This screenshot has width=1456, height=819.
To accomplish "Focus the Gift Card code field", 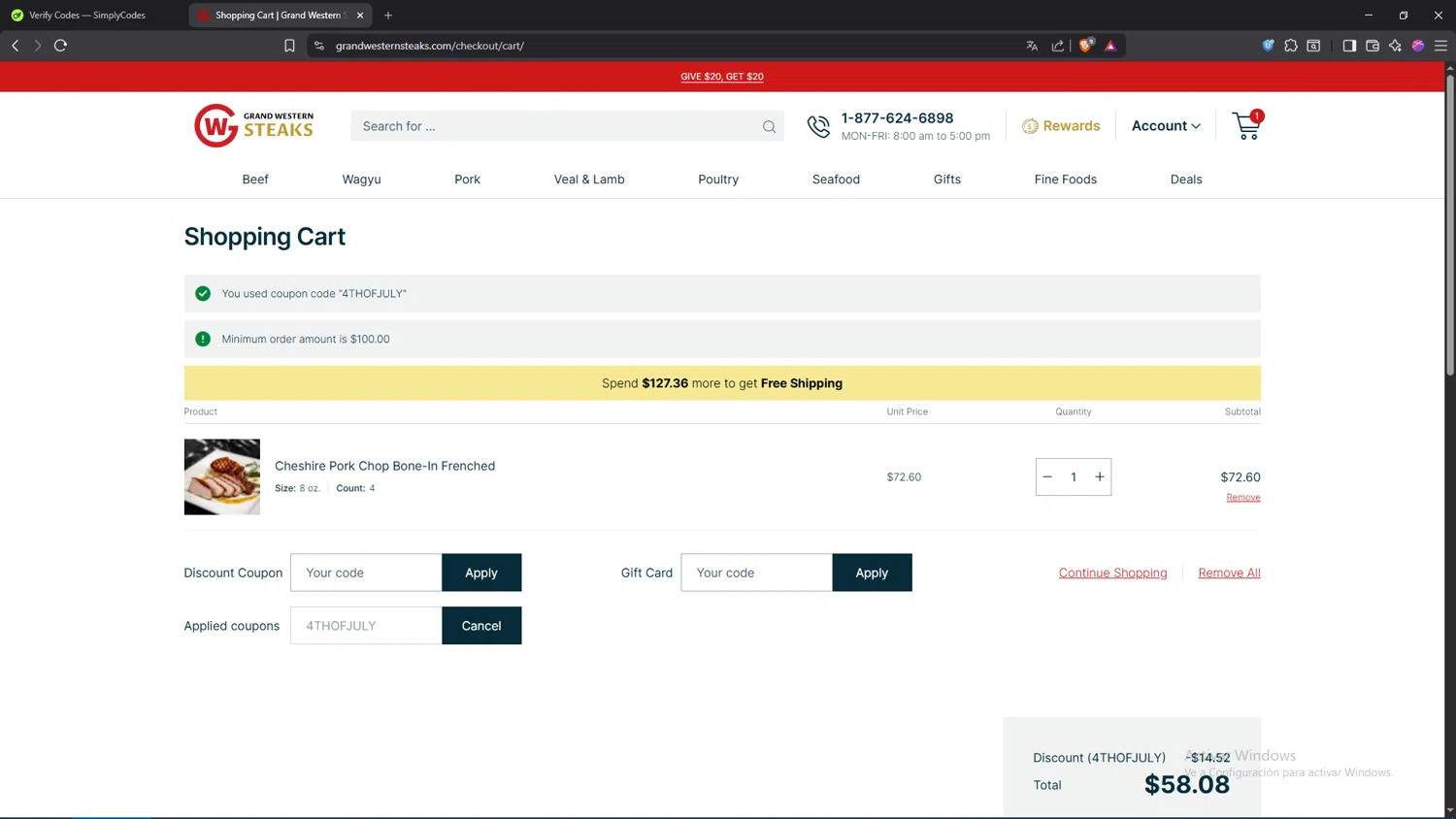I will pos(756,573).
